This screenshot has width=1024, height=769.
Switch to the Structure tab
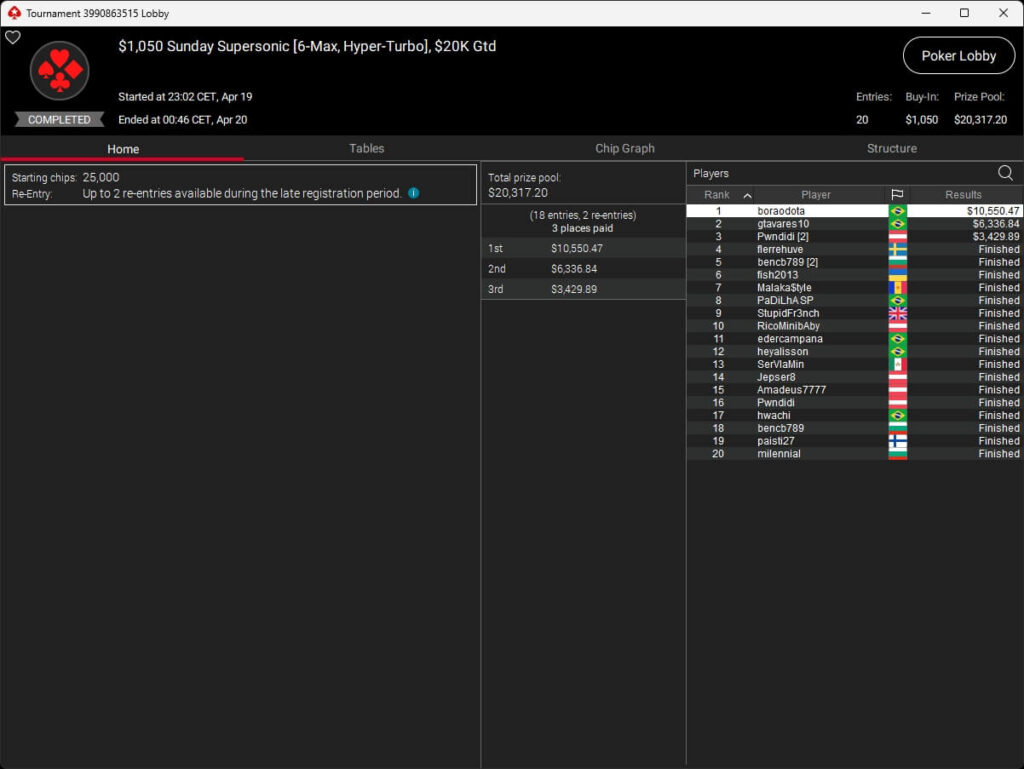(891, 148)
